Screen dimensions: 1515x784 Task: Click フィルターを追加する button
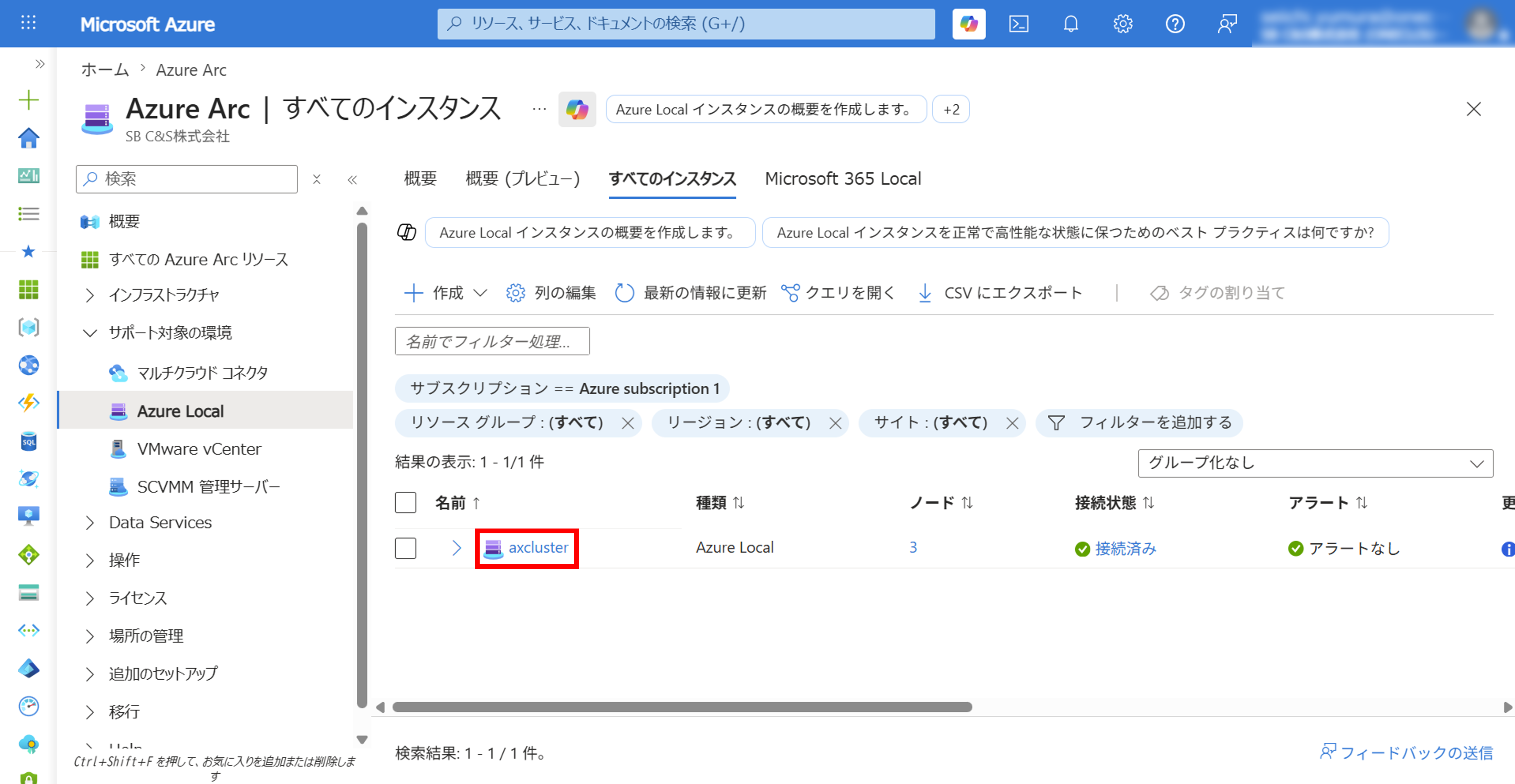click(1139, 423)
